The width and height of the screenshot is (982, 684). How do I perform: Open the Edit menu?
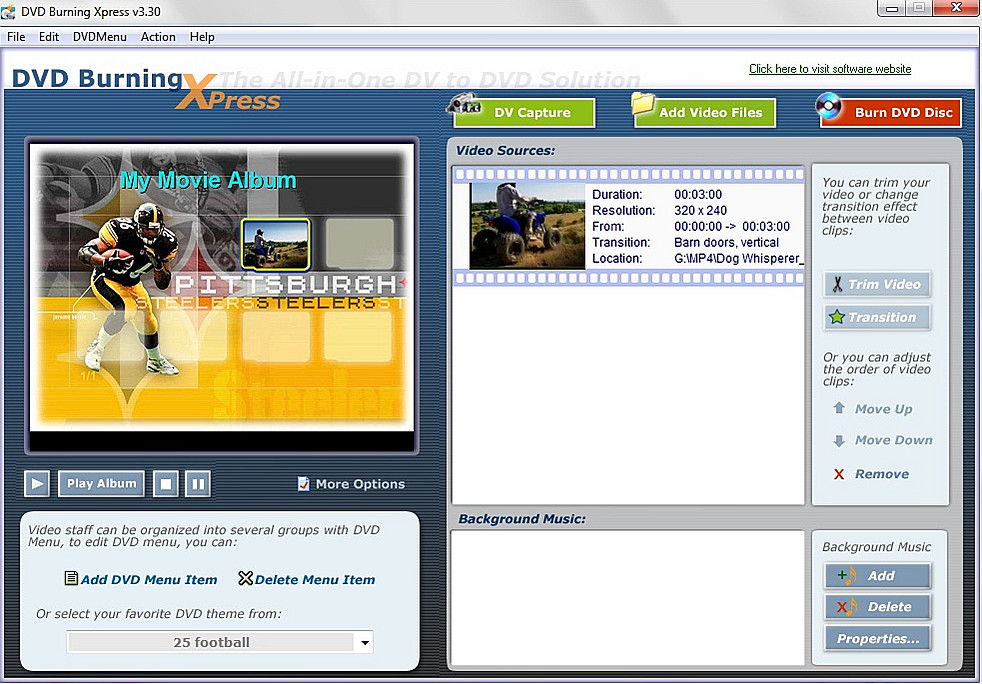tap(49, 37)
